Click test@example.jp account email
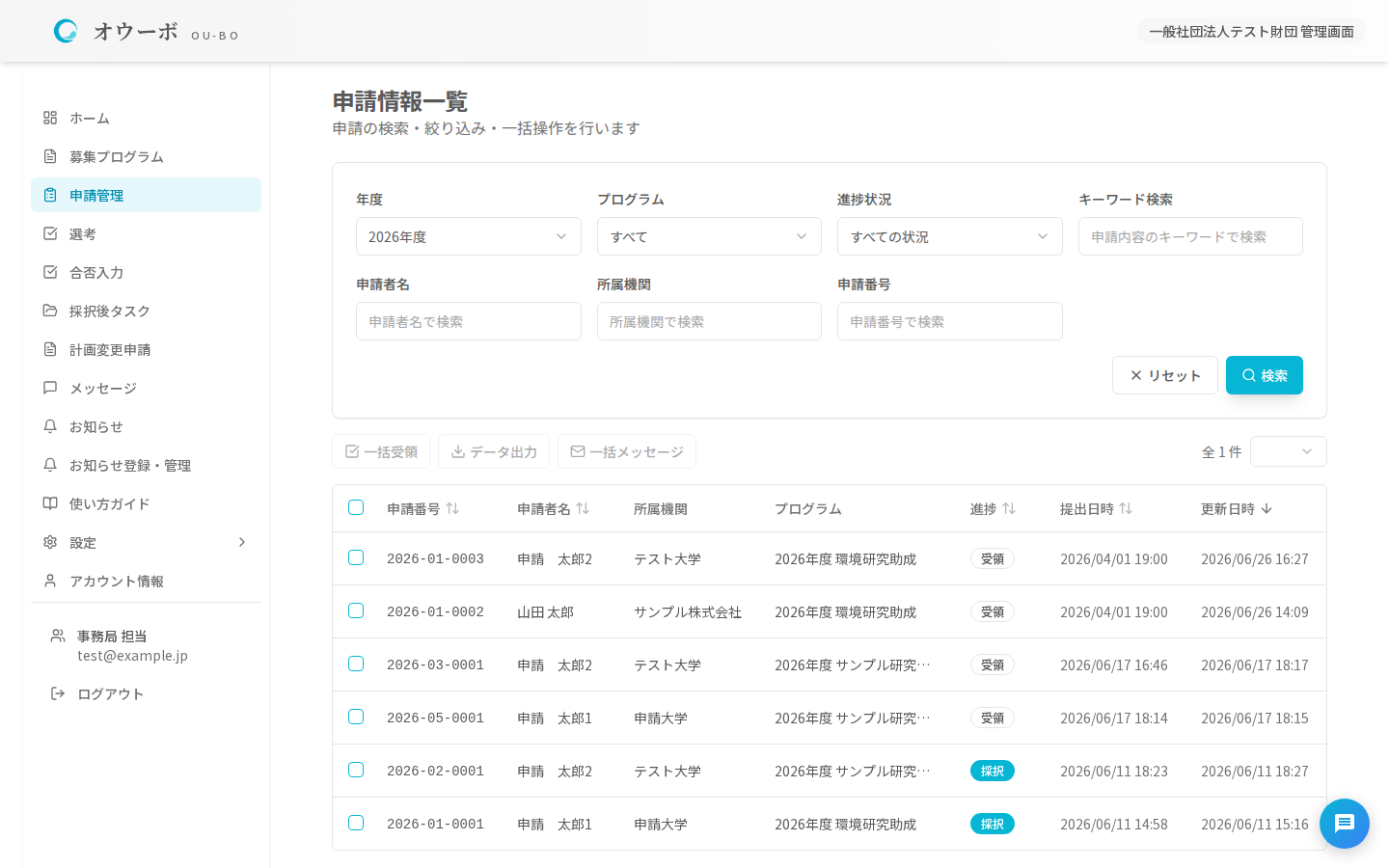Screen dimensions: 1389x868 point(132,655)
